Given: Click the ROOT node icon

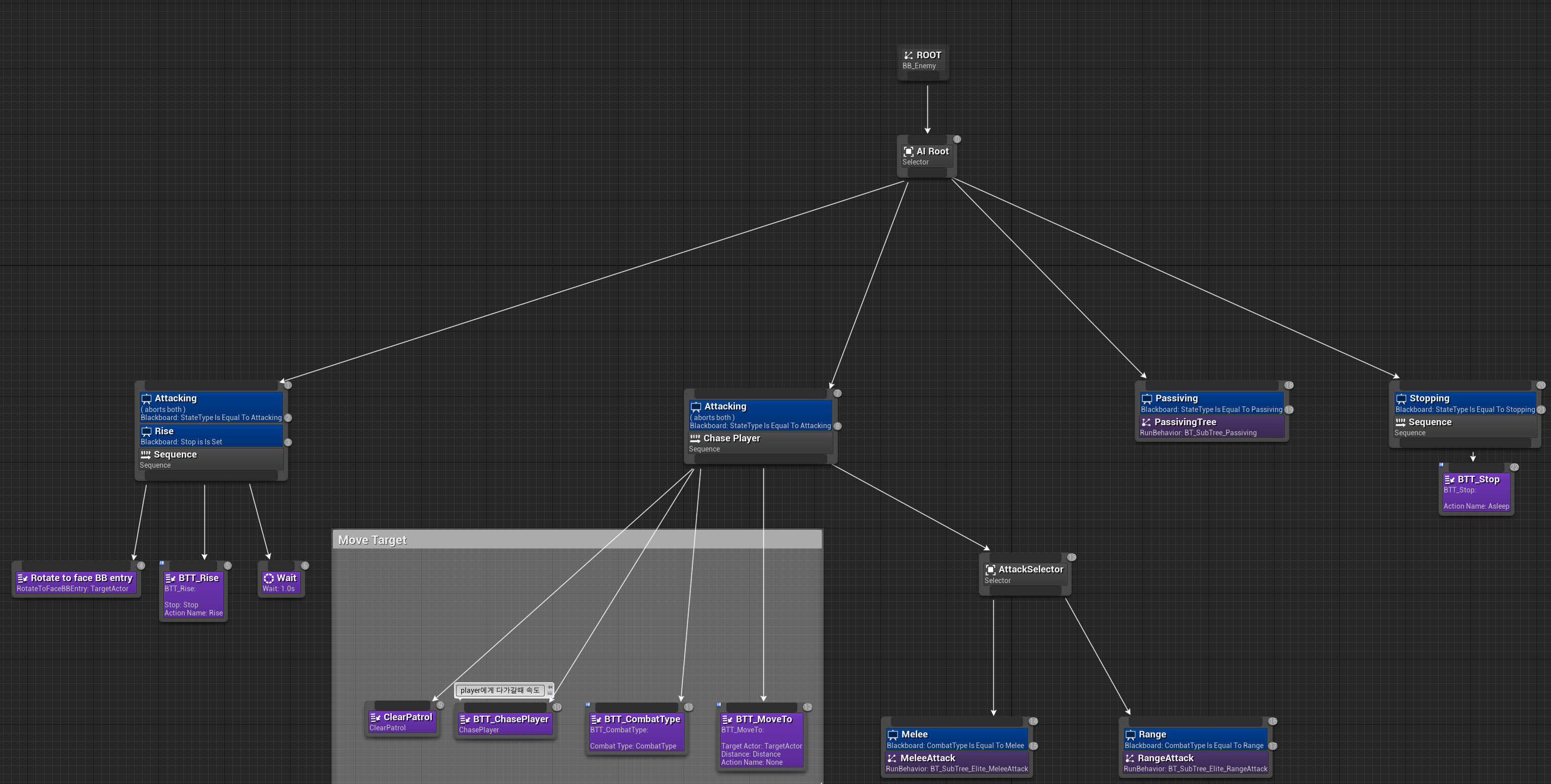Looking at the screenshot, I should pyautogui.click(x=908, y=55).
